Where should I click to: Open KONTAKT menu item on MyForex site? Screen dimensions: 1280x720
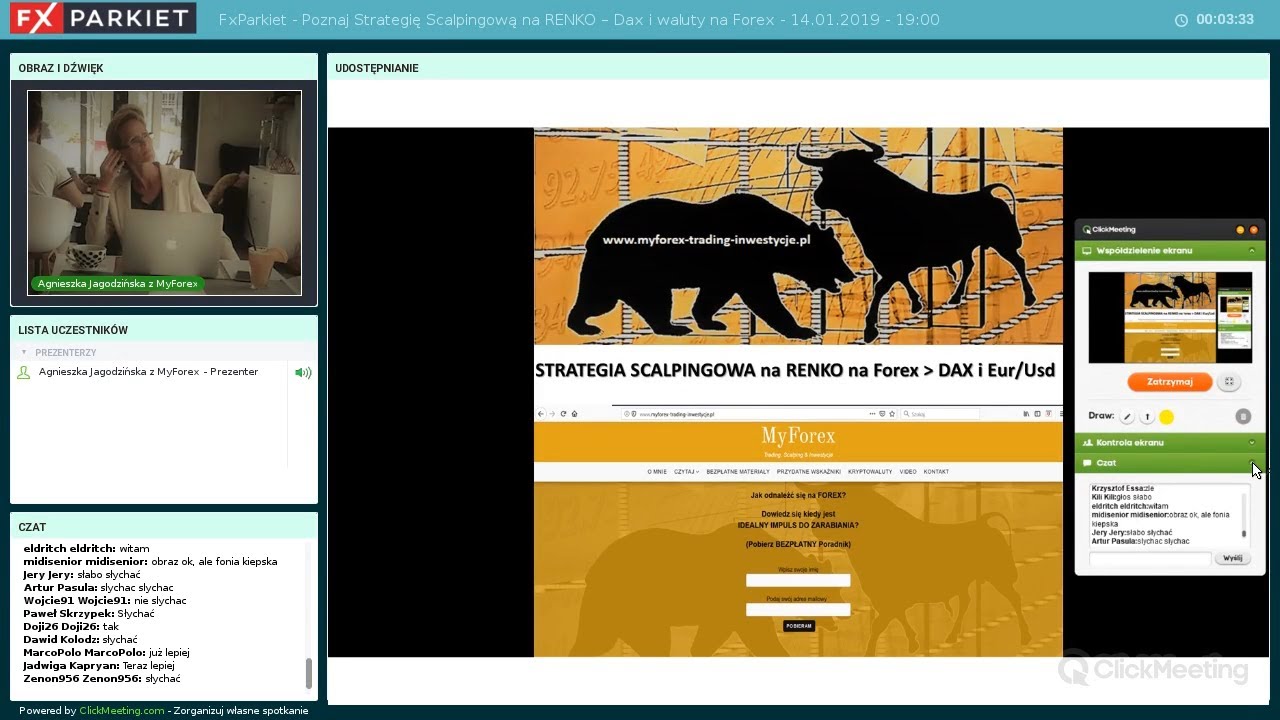click(x=936, y=472)
